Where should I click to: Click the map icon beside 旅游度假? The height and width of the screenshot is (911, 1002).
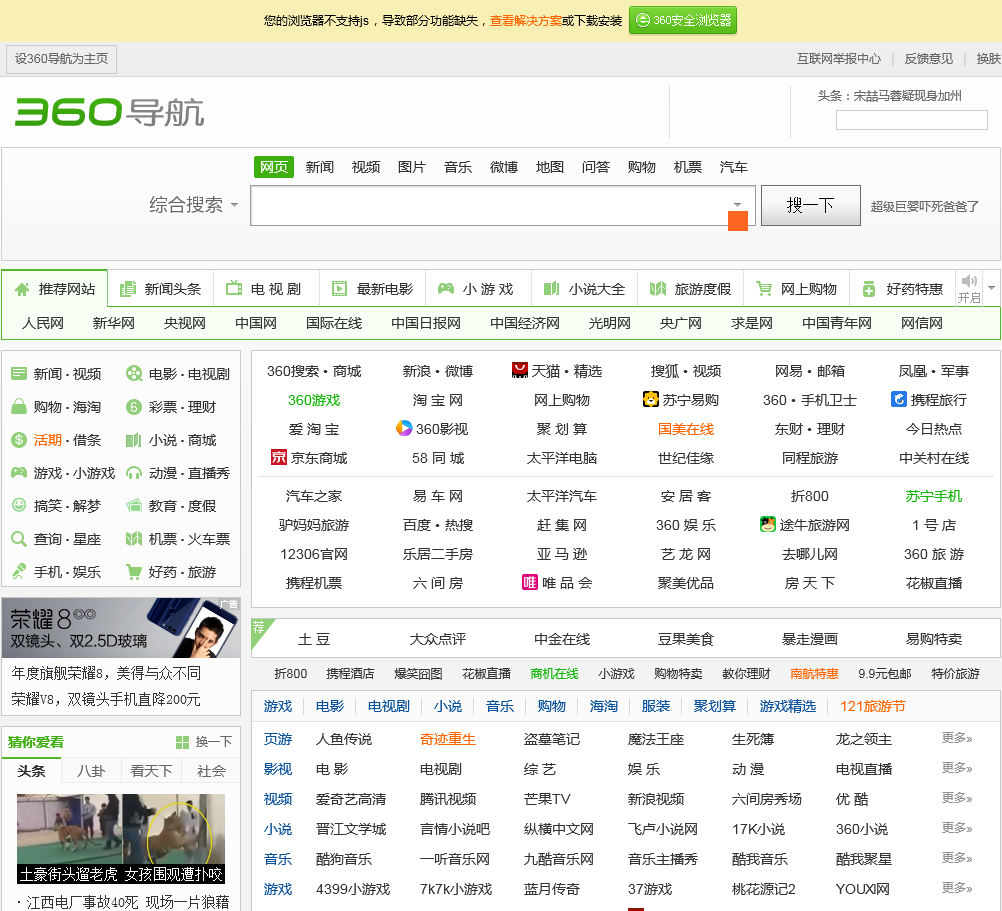pos(658,289)
